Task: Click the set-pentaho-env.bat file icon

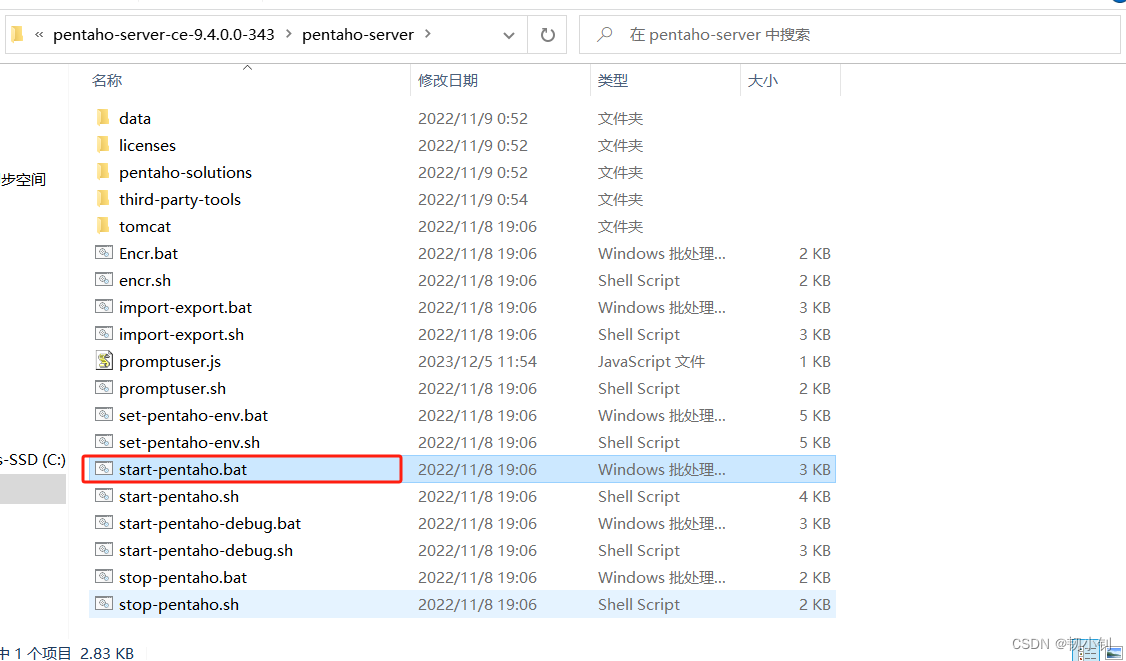Action: click(104, 415)
